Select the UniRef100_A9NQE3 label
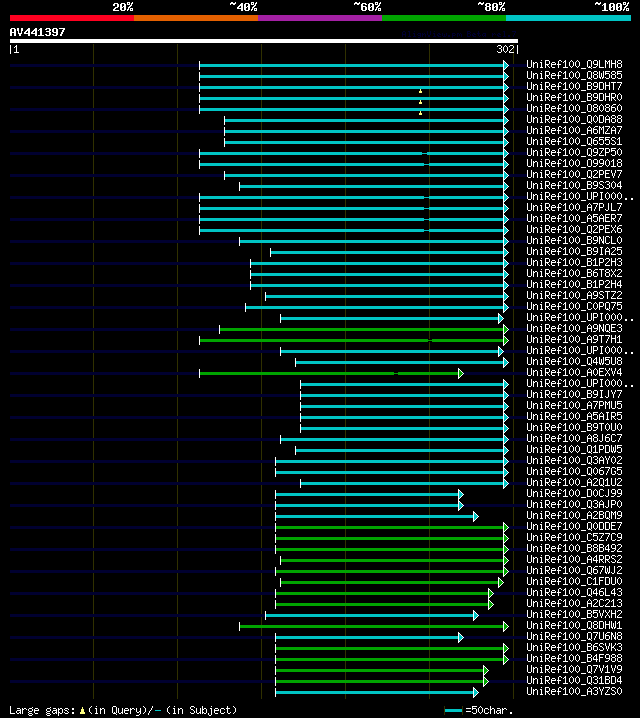 tap(574, 328)
